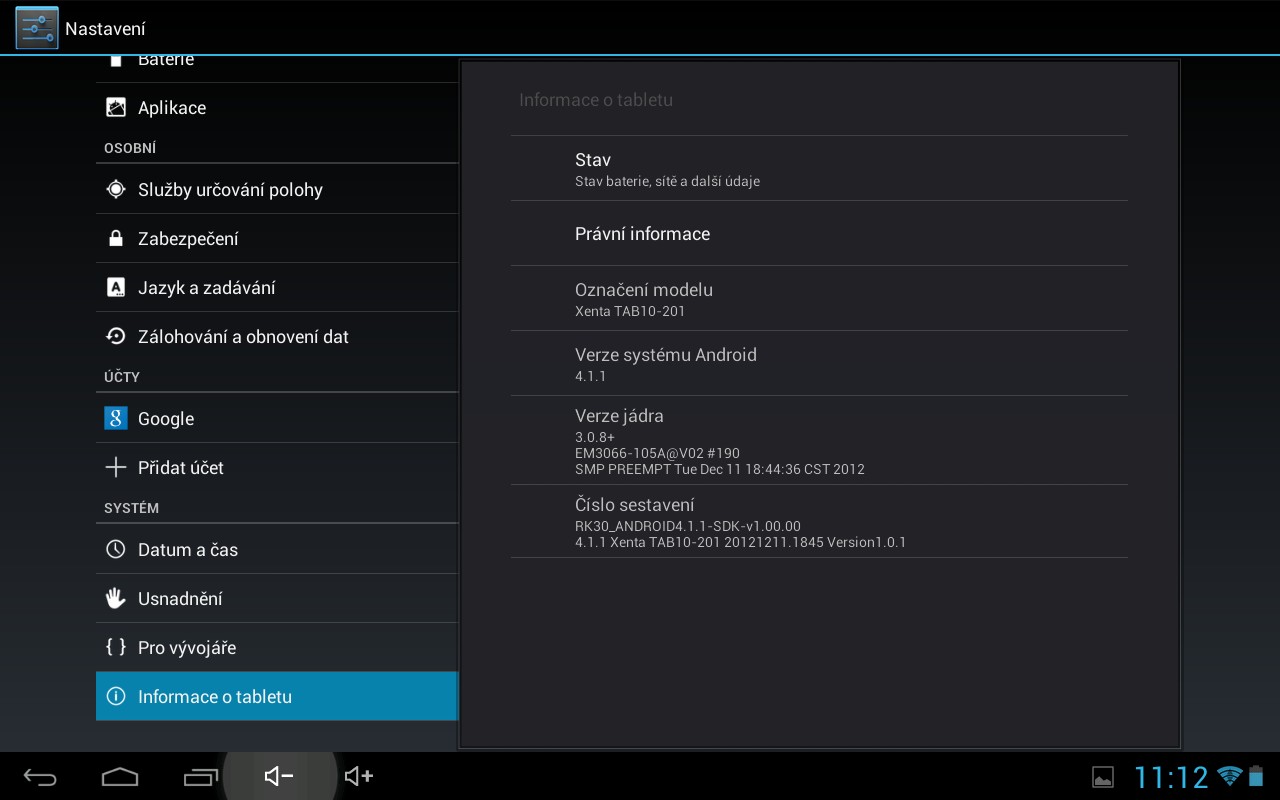Tap the Nastavení title text
The height and width of the screenshot is (800, 1280).
click(105, 29)
